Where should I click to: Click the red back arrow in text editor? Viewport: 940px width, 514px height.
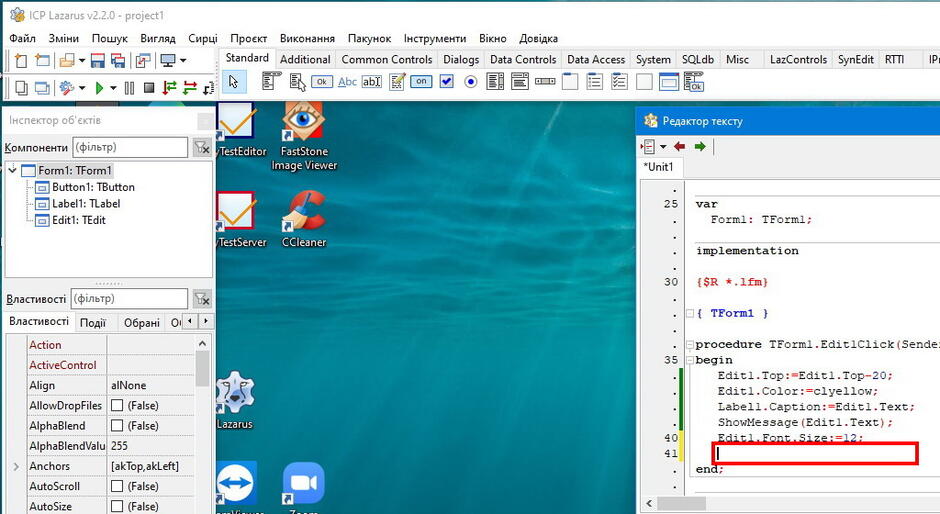679,146
